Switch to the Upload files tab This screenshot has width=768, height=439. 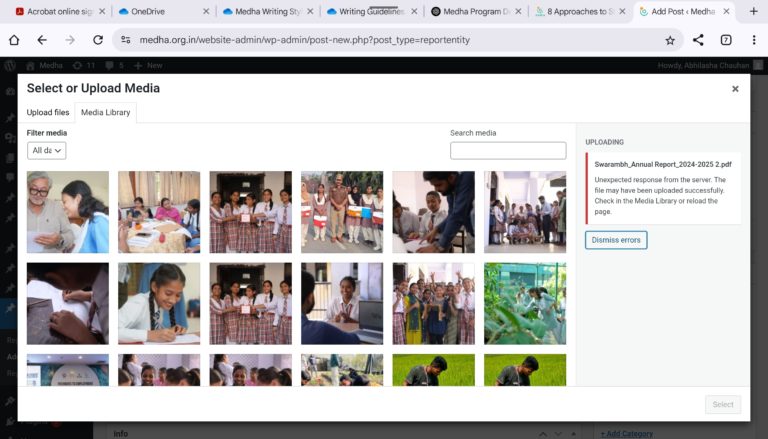[48, 113]
